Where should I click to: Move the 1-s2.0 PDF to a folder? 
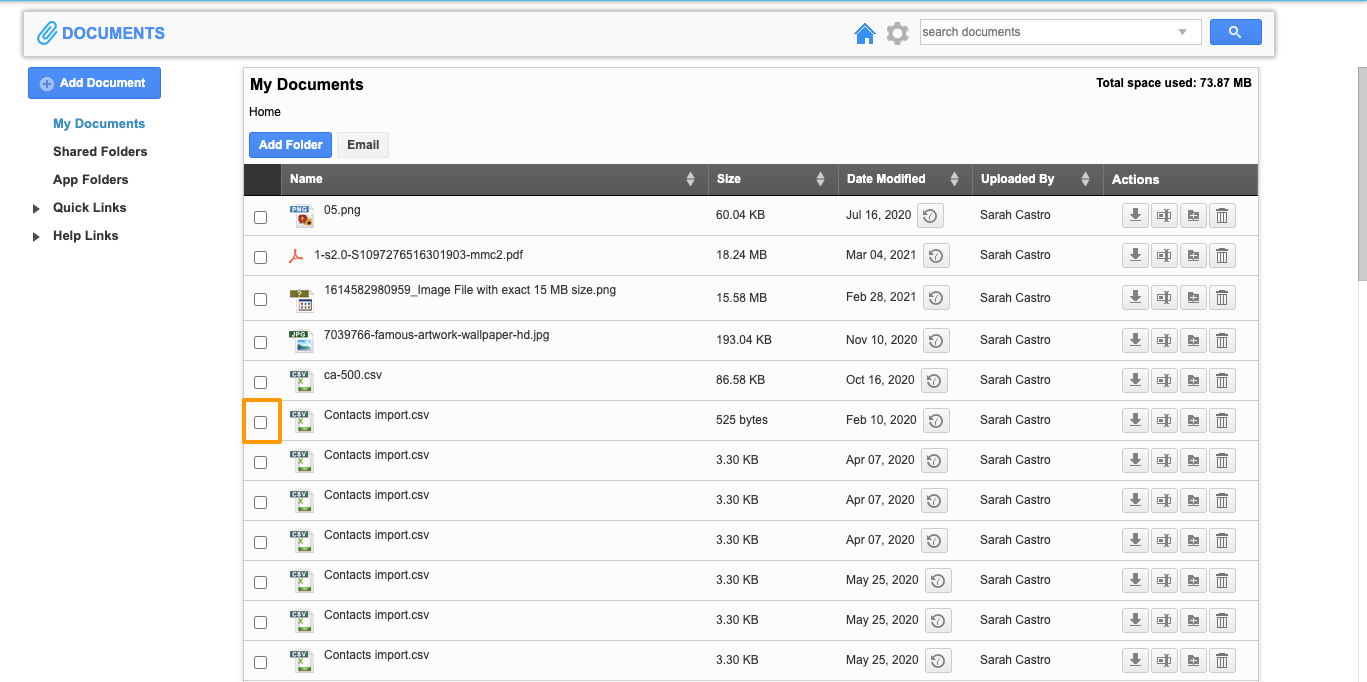[x=1193, y=256]
